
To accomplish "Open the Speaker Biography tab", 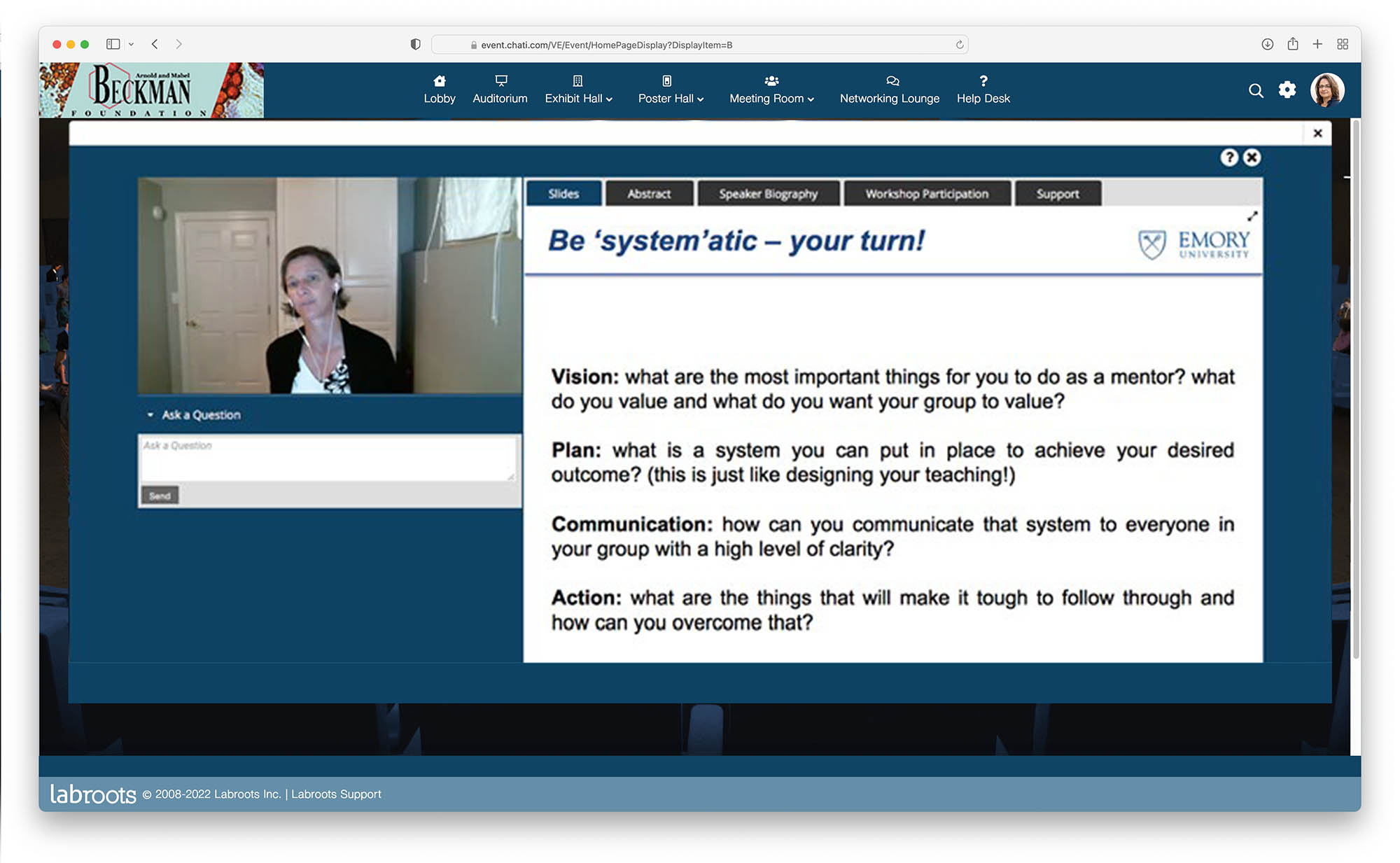I will [x=768, y=194].
